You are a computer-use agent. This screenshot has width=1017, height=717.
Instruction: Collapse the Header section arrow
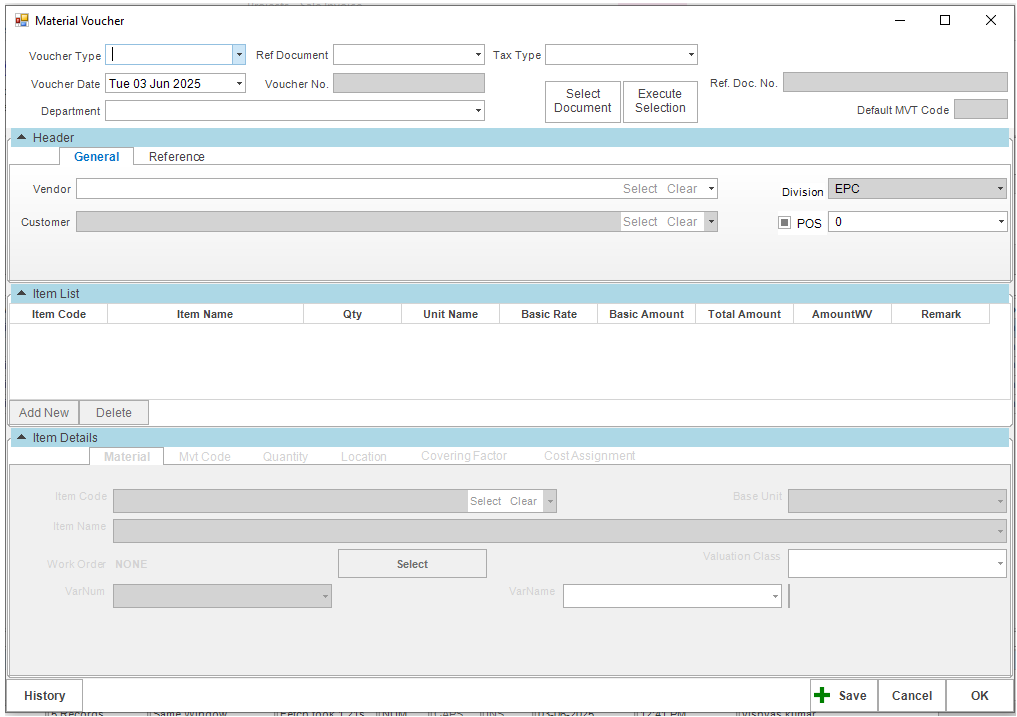[x=22, y=137]
